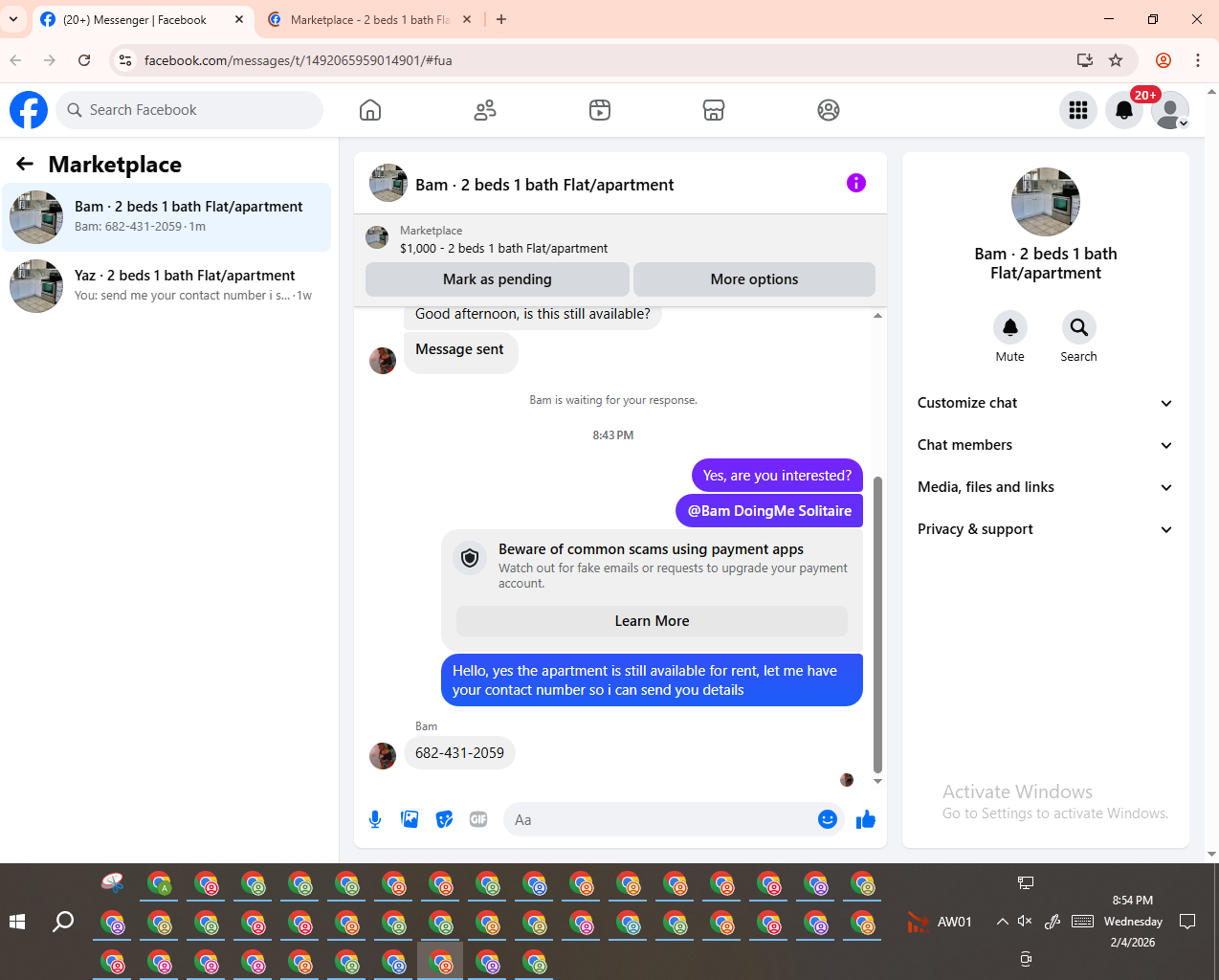
Task: Expand Privacy & support section
Action: 1046,529
